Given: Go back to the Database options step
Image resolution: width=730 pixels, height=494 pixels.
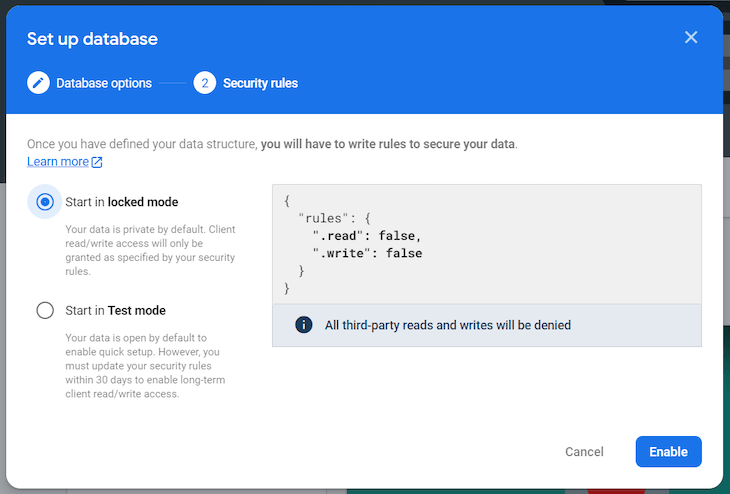Looking at the screenshot, I should click(x=103, y=83).
